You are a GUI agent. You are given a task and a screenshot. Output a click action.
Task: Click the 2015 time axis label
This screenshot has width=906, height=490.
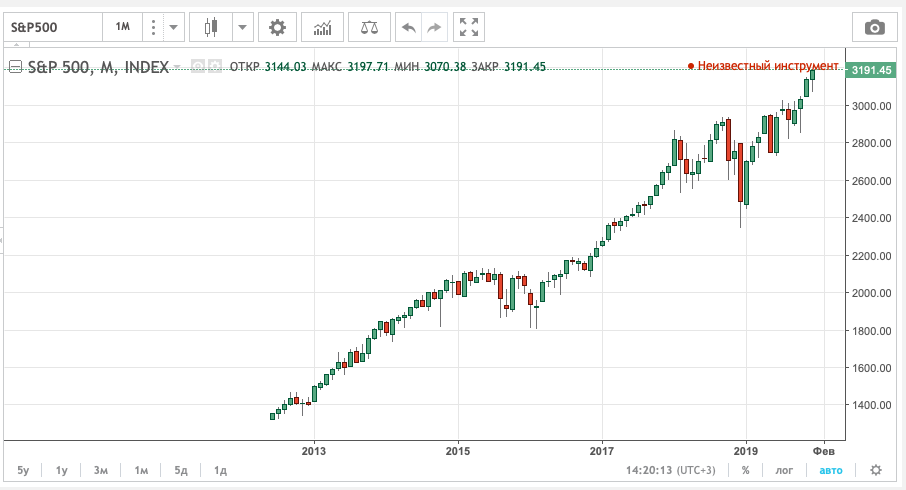458,451
